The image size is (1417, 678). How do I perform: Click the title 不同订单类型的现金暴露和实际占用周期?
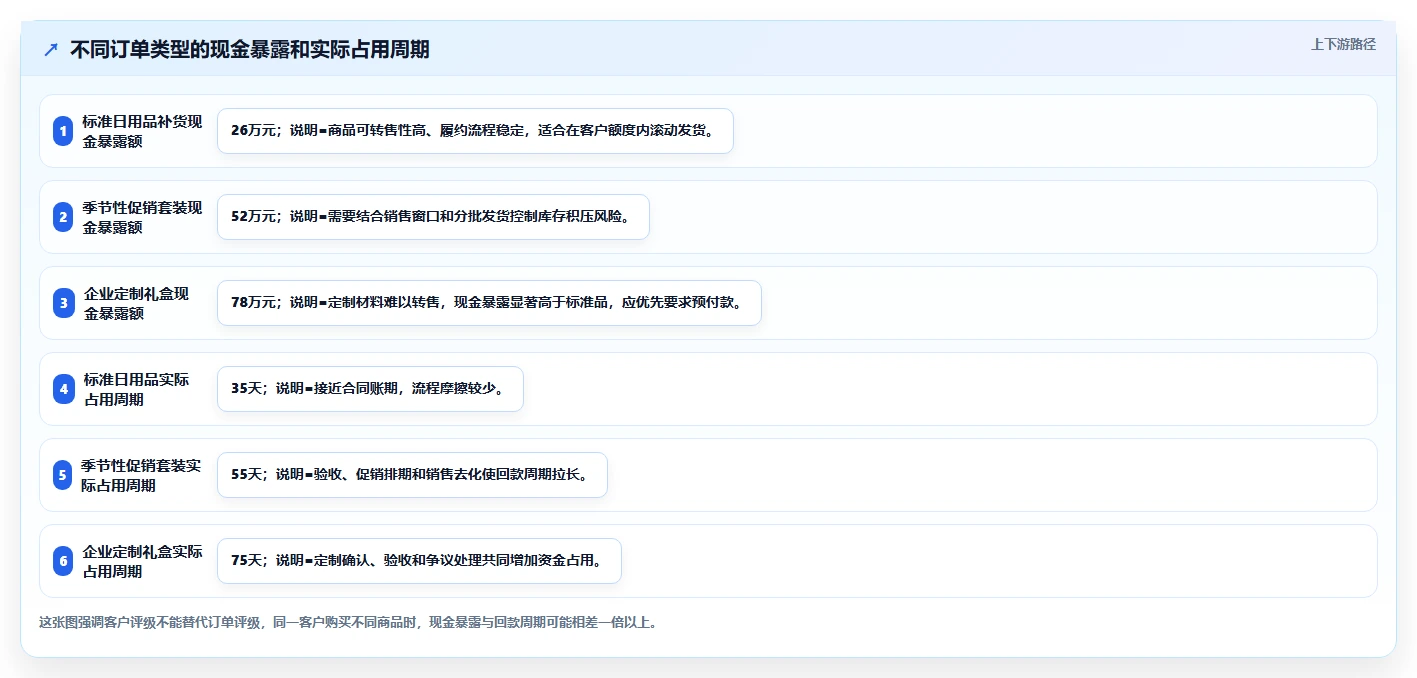[249, 49]
